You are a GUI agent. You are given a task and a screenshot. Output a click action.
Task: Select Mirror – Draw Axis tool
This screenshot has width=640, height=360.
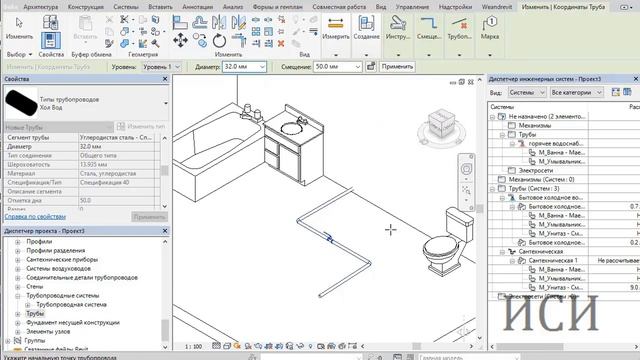(238, 23)
